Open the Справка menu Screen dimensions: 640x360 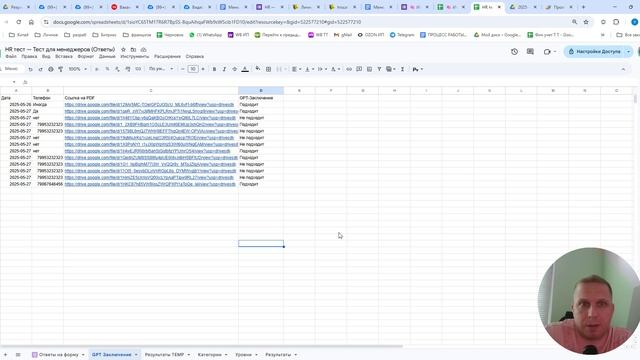coord(195,56)
